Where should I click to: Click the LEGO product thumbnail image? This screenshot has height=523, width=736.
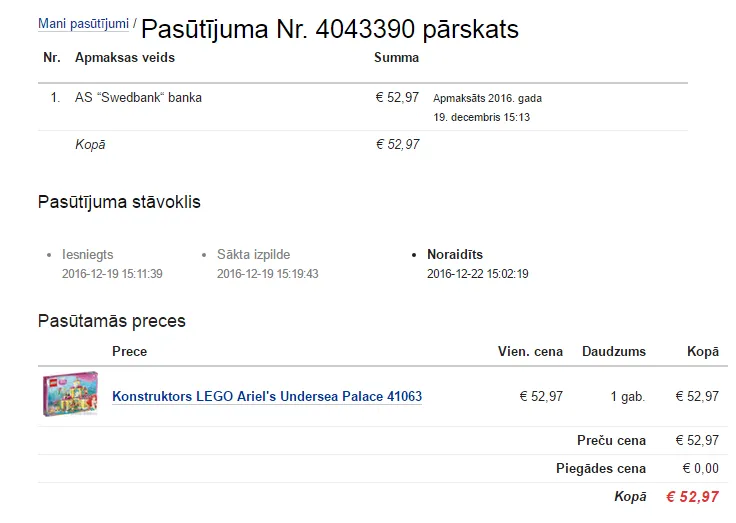[x=70, y=394]
